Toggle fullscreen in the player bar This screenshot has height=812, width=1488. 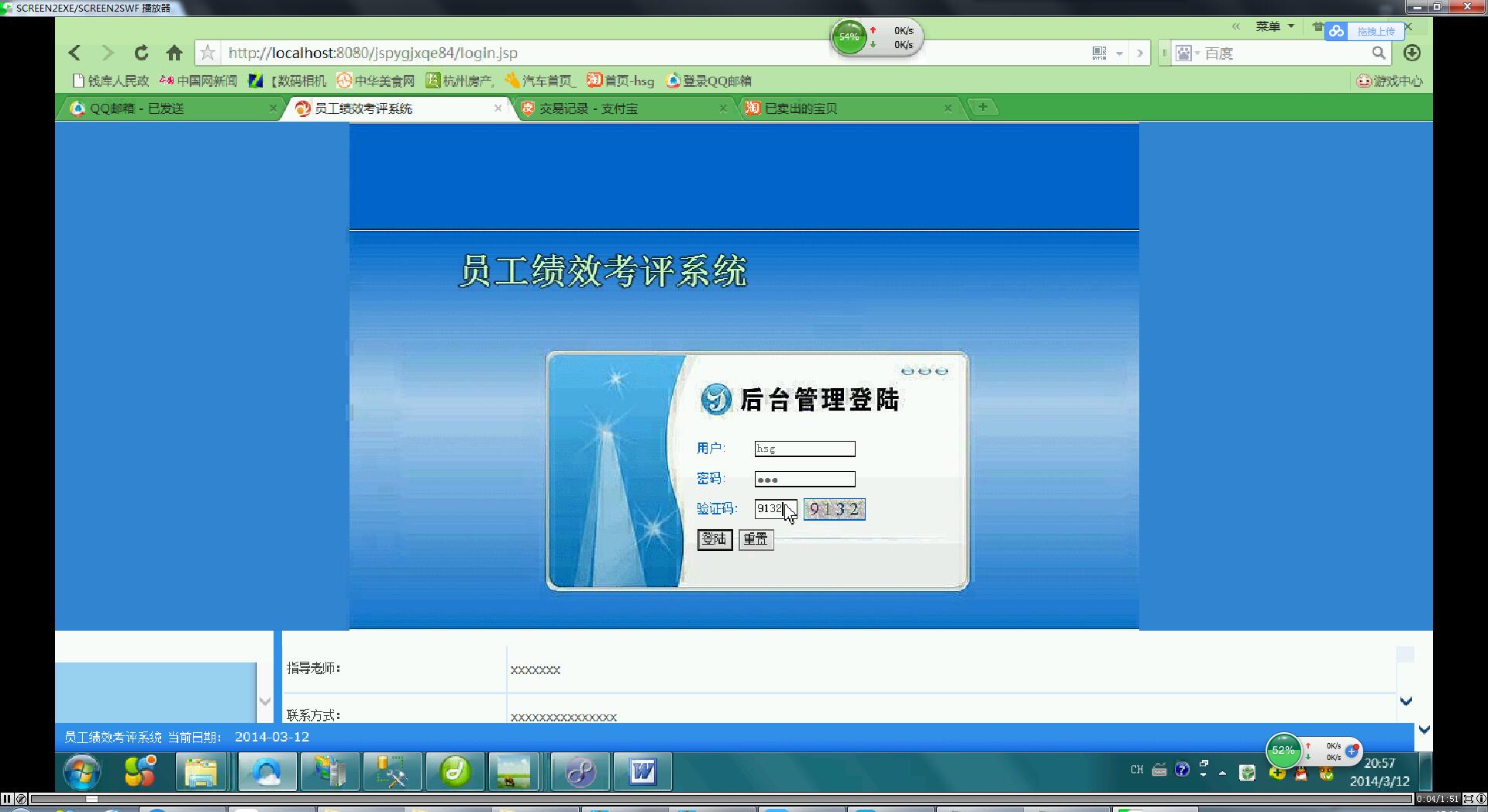pyautogui.click(x=1467, y=799)
